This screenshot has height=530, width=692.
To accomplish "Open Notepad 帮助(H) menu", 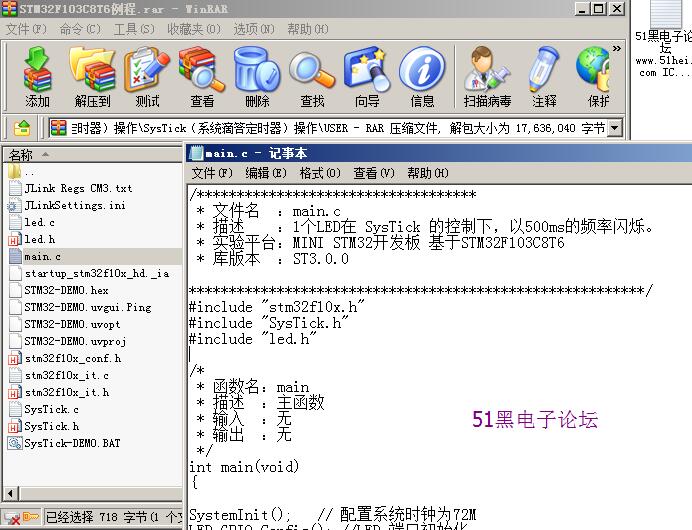I will (x=428, y=173).
